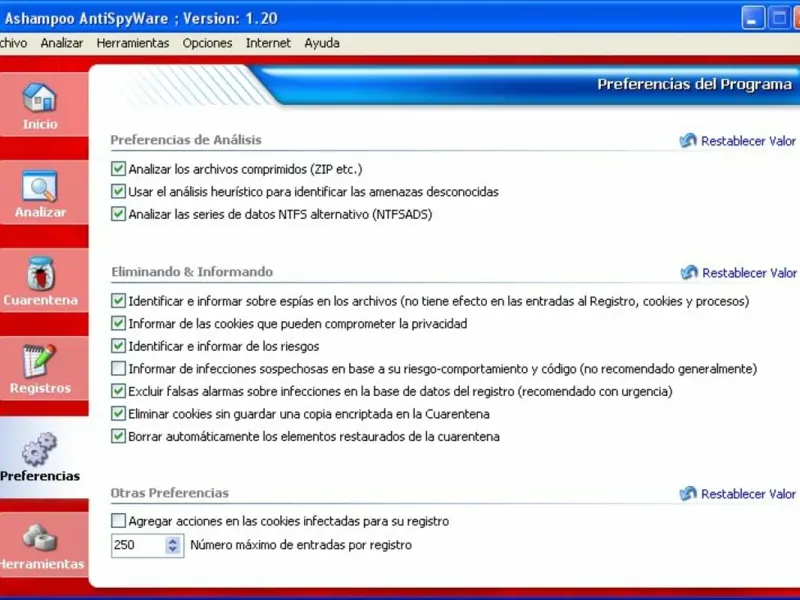Image resolution: width=800 pixels, height=600 pixels.
Task: Open the Archivo menu
Action: [x=13, y=43]
